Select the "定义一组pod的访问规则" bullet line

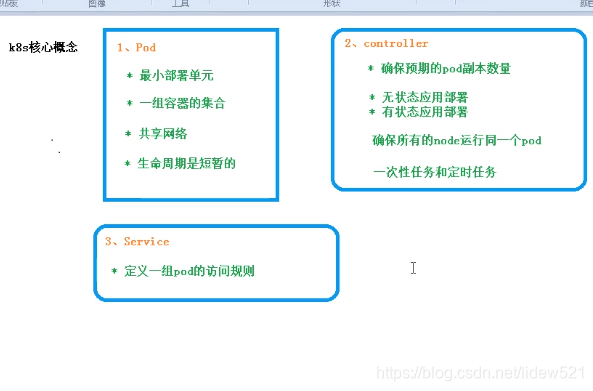(x=183, y=271)
